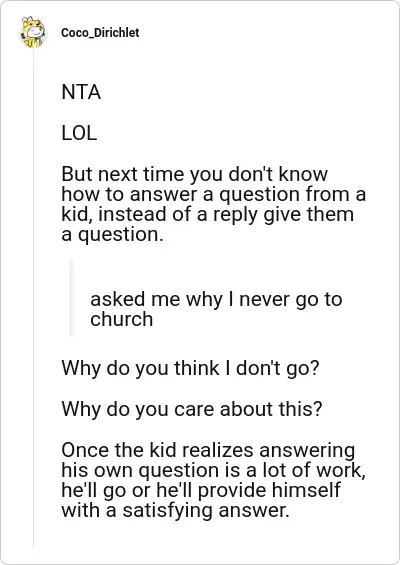400x565 pixels.
Task: Open the Coco_Dirichlet username profile link
Action: click(x=100, y=33)
